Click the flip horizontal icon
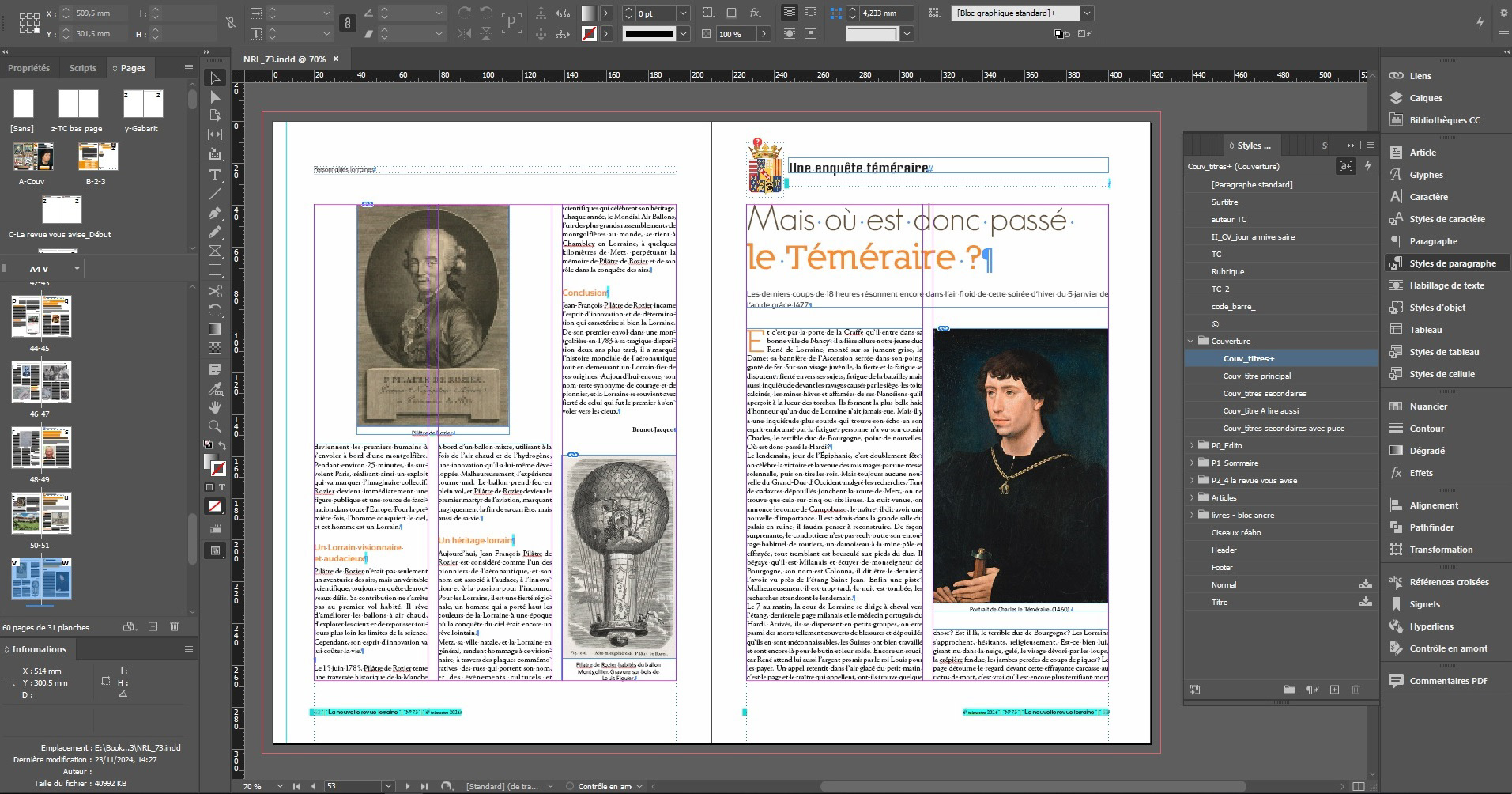 point(465,34)
